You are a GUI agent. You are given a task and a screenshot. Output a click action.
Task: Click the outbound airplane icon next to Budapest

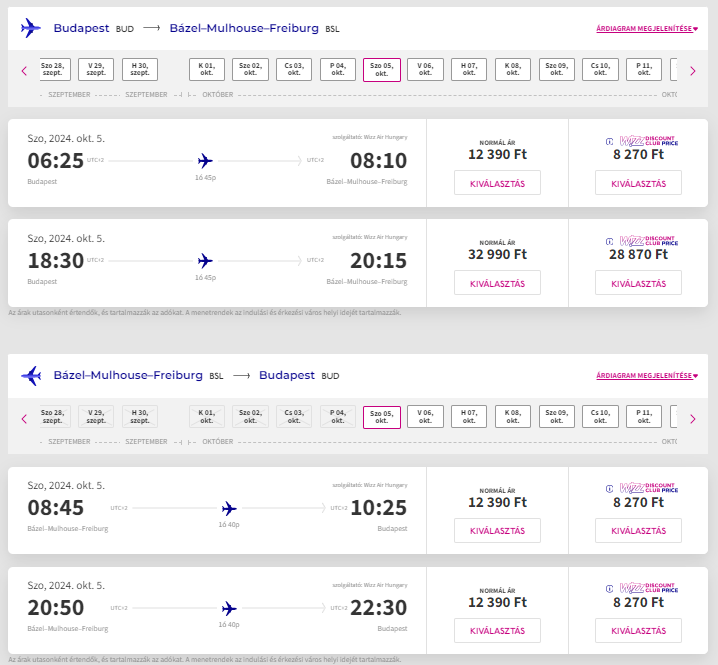click(x=31, y=28)
